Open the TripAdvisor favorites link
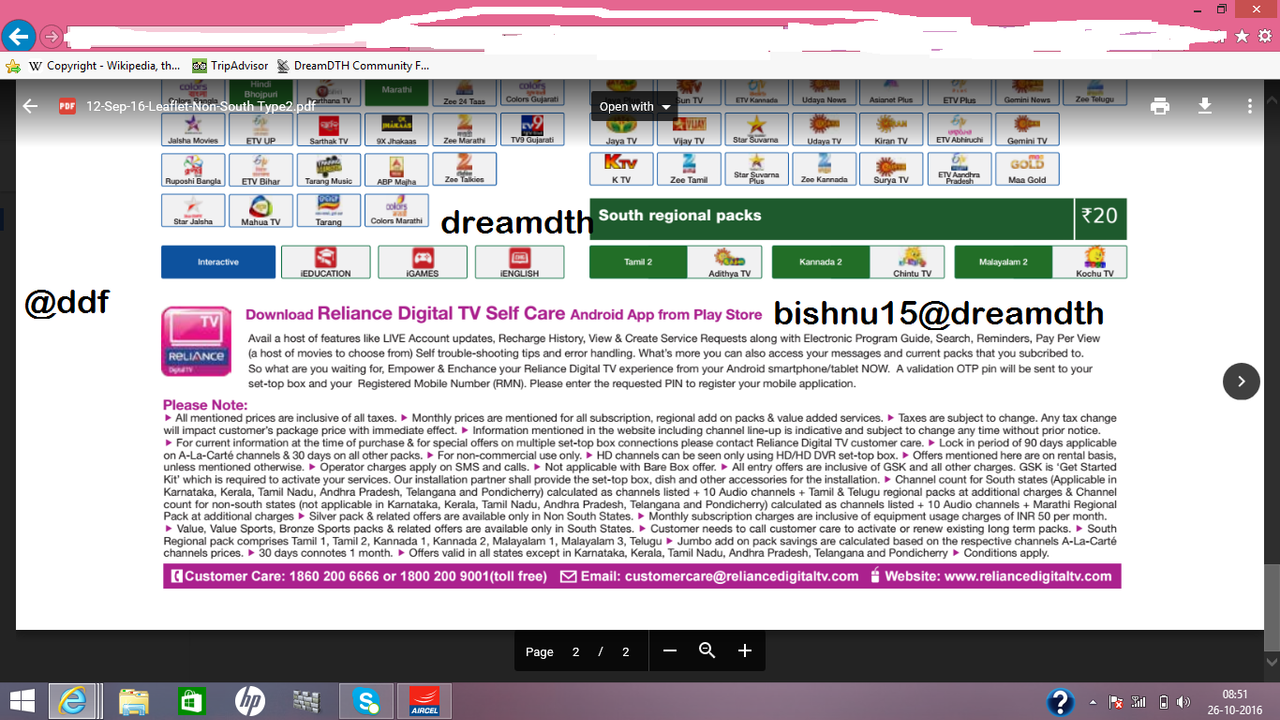The width and height of the screenshot is (1280, 720). (231, 66)
